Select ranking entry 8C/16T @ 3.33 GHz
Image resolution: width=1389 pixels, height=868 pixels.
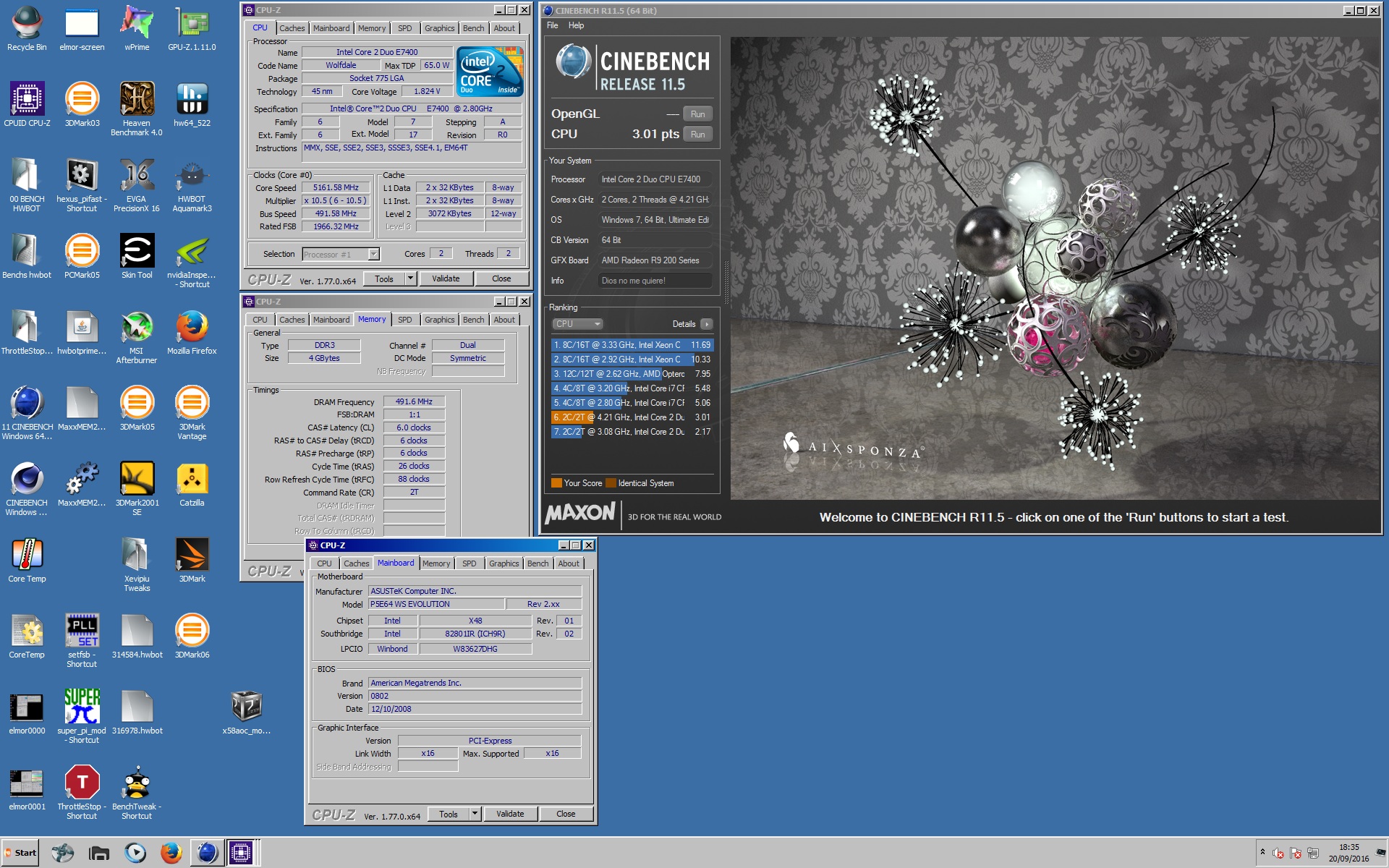[x=632, y=345]
